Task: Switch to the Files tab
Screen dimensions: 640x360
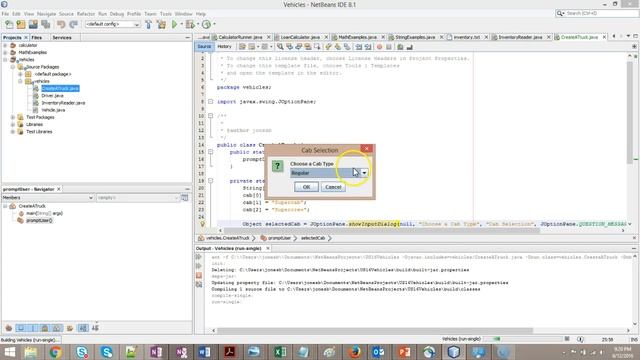Action: tap(37, 38)
